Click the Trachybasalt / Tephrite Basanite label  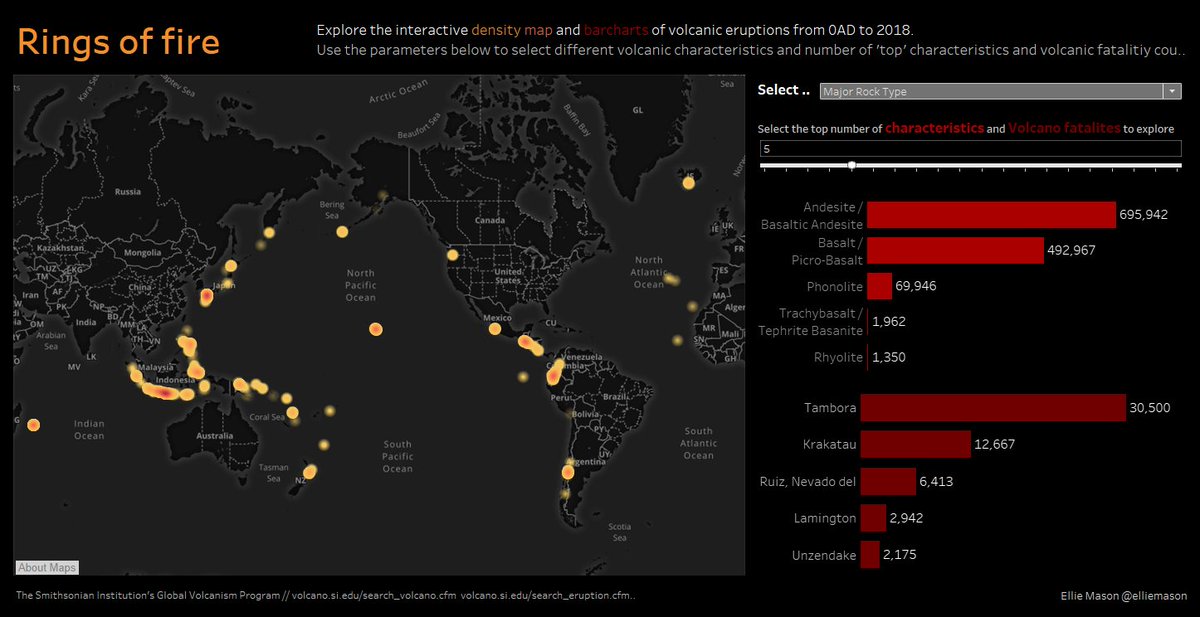(811, 322)
